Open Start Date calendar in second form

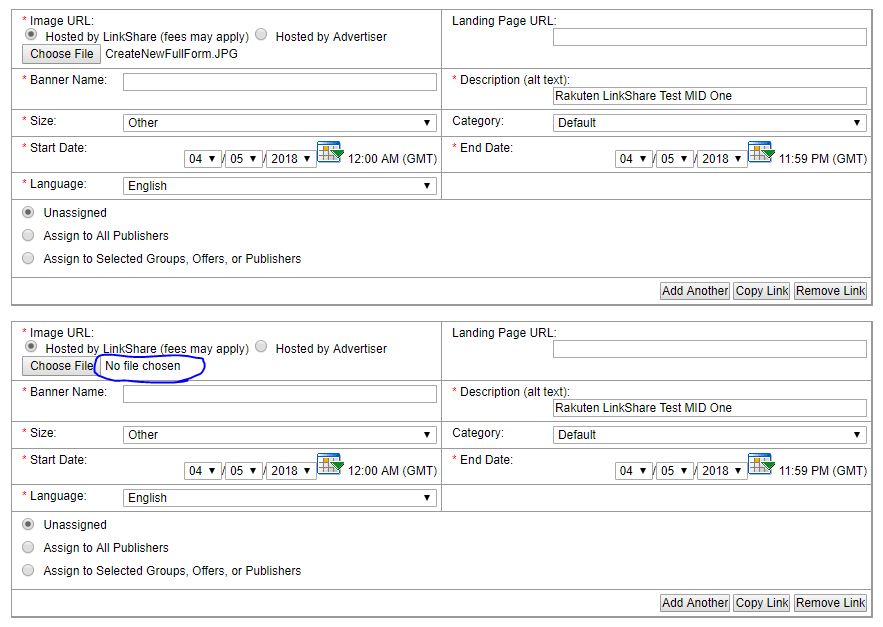pos(329,465)
